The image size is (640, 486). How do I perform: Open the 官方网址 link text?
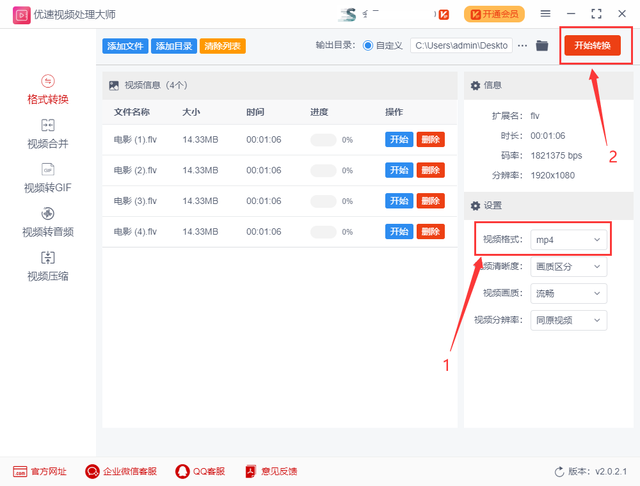[x=49, y=472]
